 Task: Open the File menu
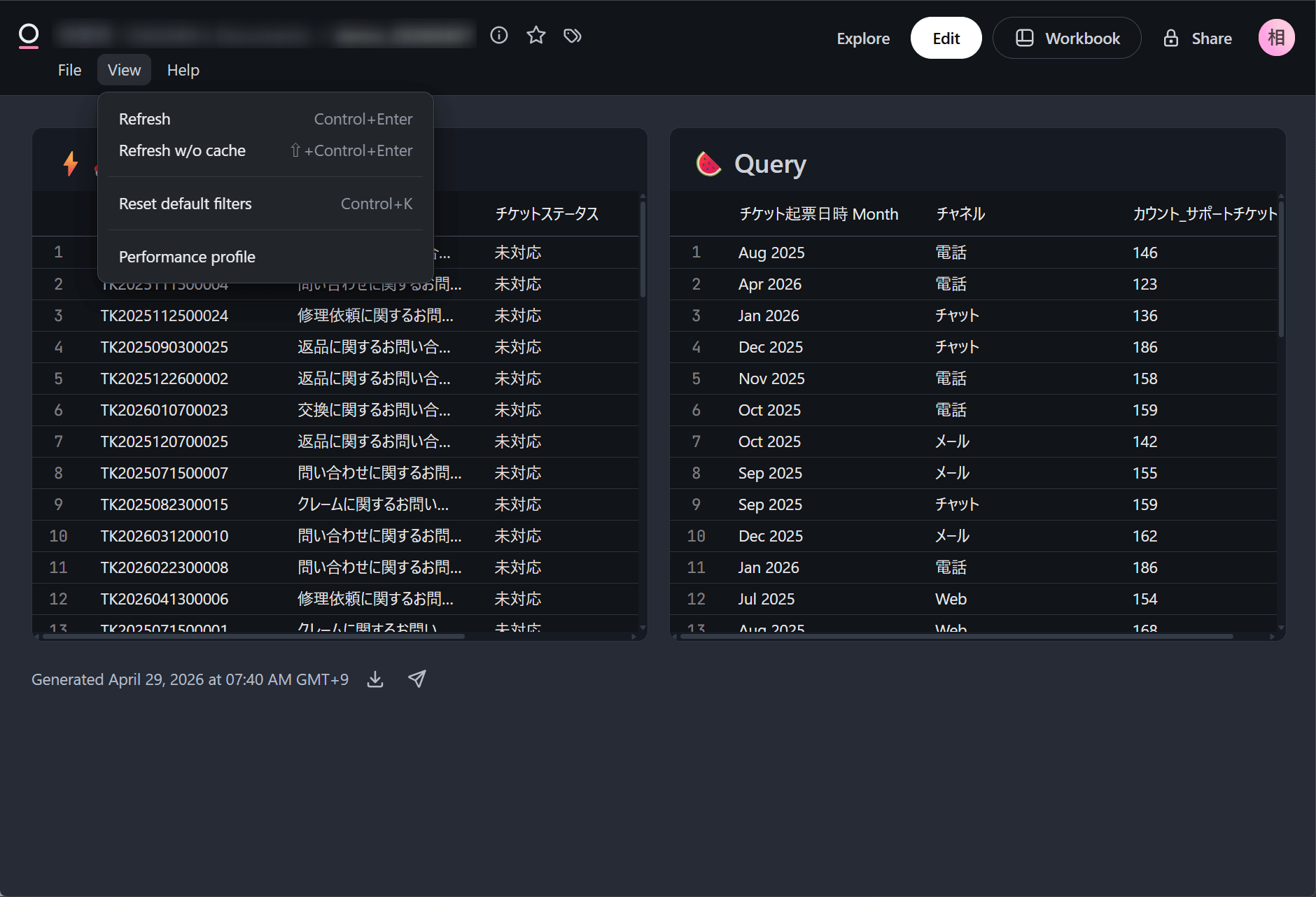[69, 70]
